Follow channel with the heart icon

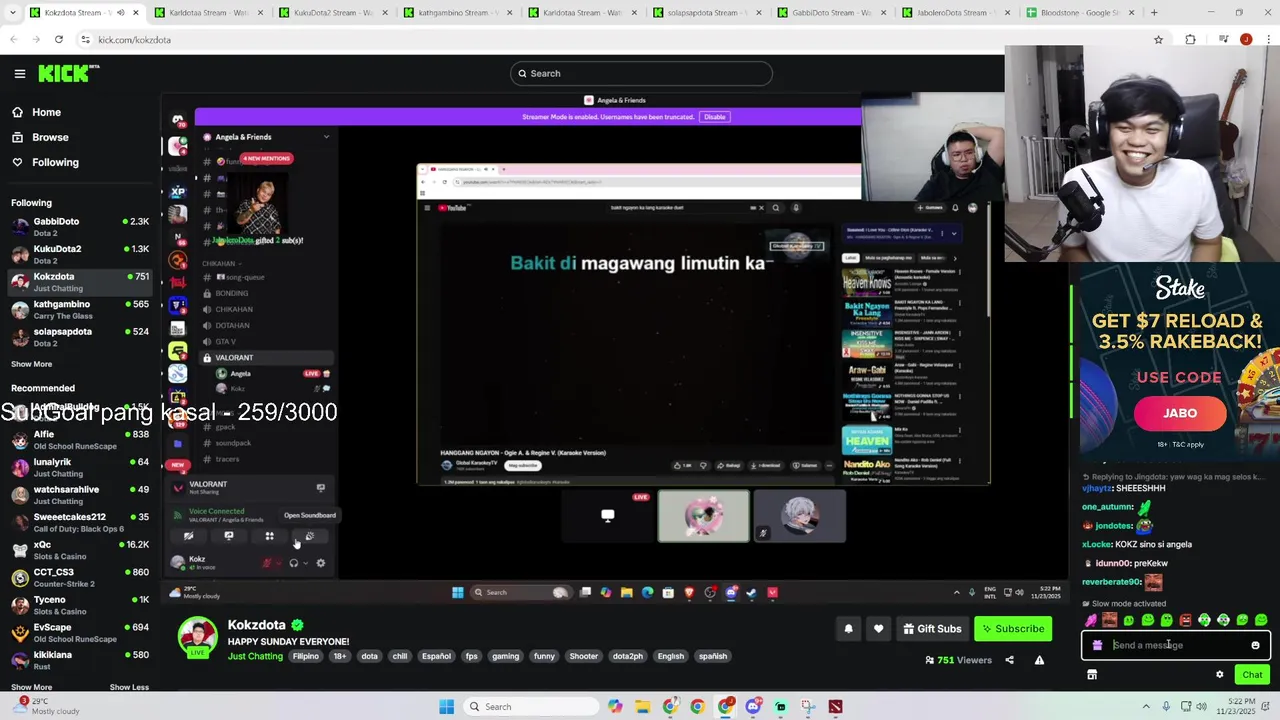878,629
